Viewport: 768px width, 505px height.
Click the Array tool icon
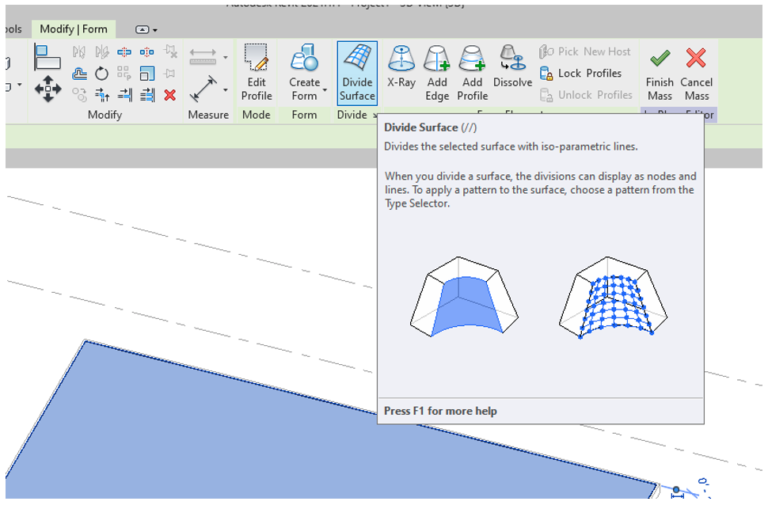124,73
